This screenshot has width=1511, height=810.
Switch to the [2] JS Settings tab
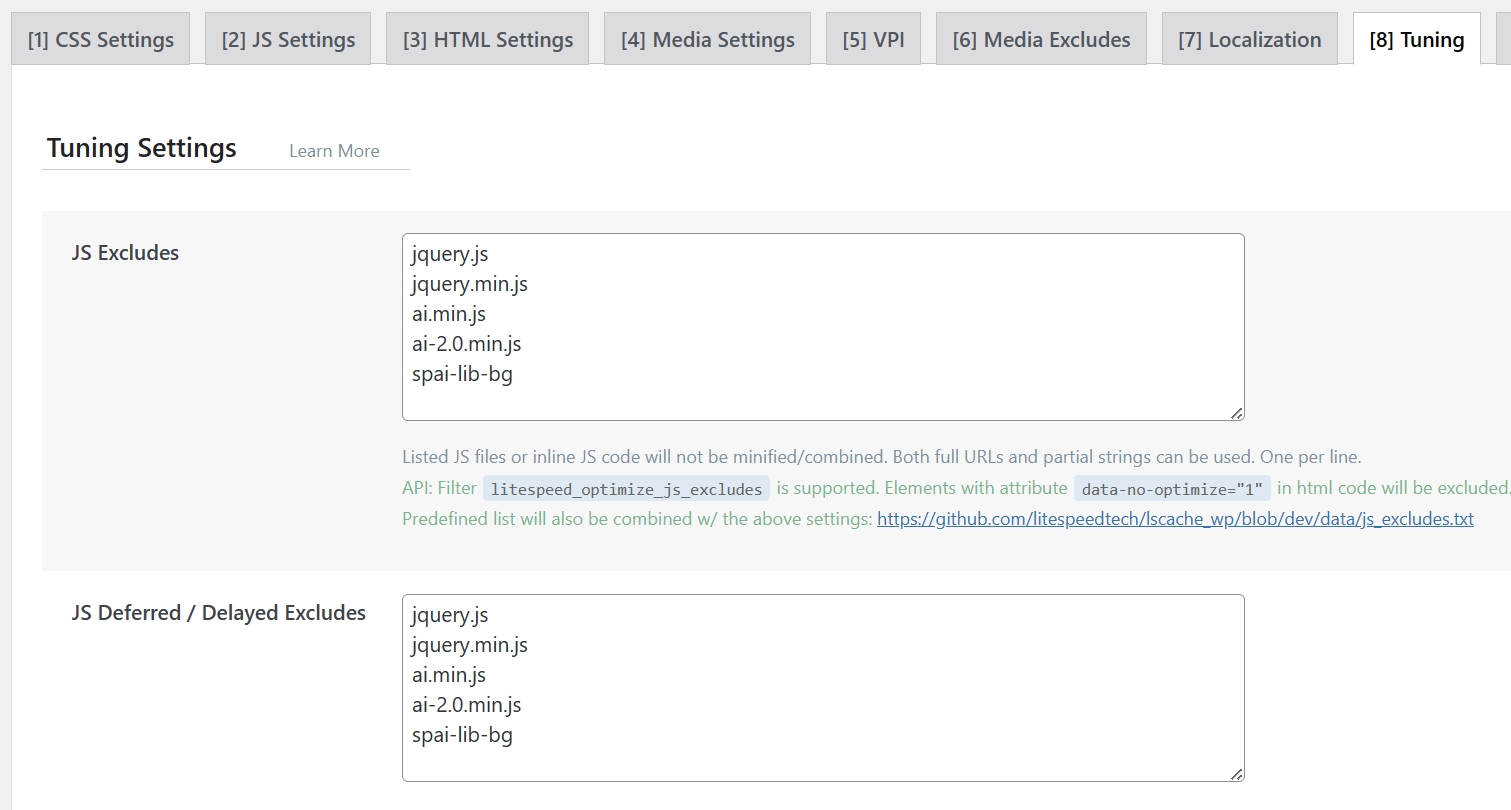(x=288, y=40)
